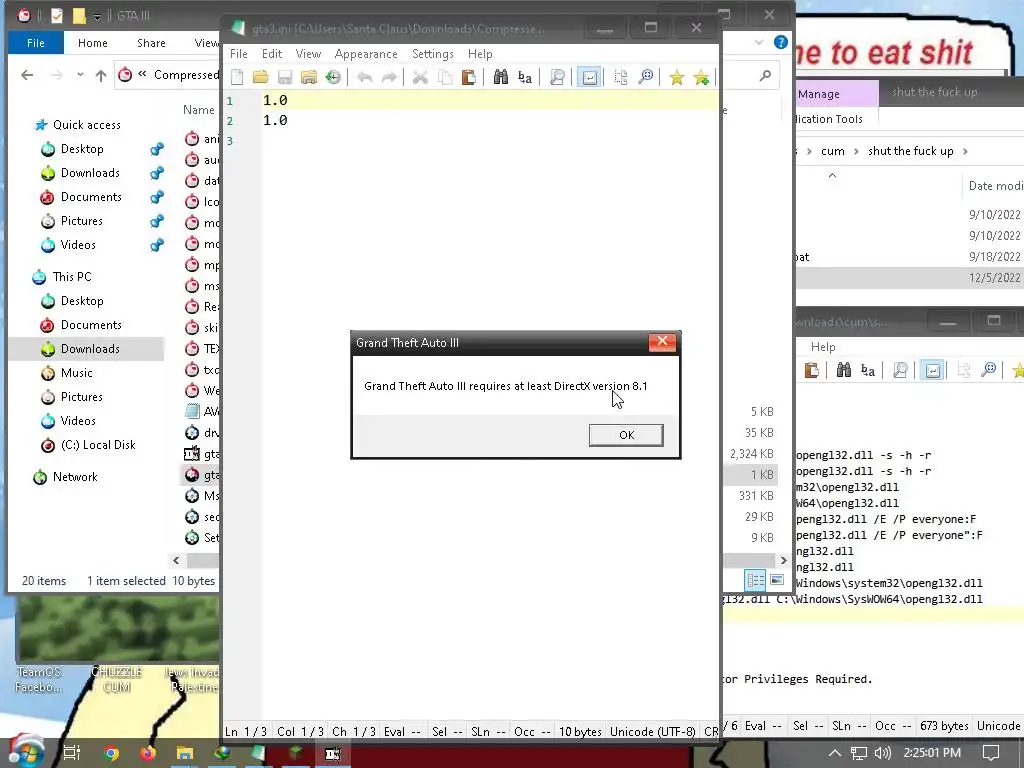Open the Help menu in the gta3.ini editor
The width and height of the screenshot is (1024, 768).
[480, 54]
